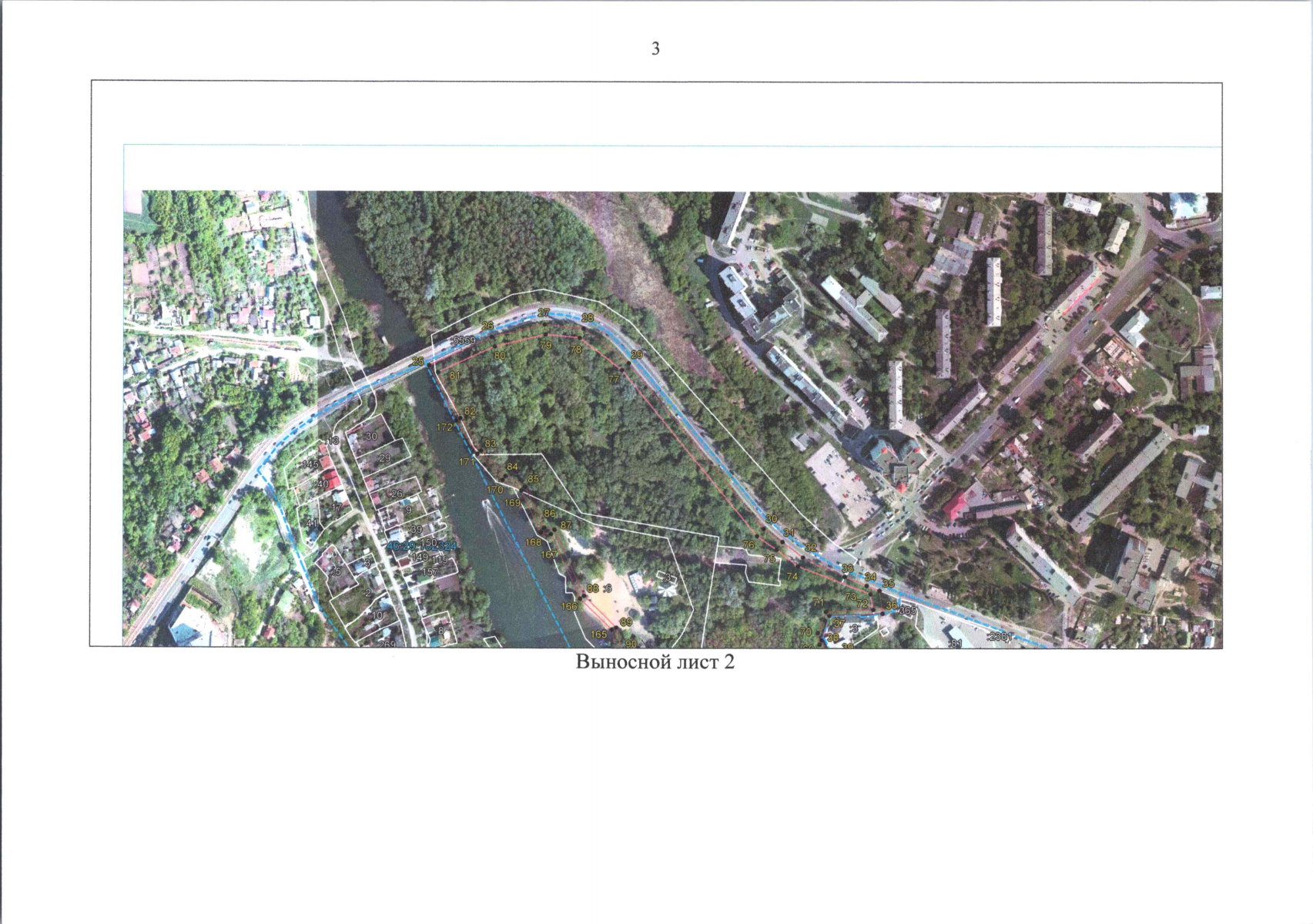The image size is (1313, 924).
Task: Select point label 71 near the lower boundary
Action: (x=819, y=603)
